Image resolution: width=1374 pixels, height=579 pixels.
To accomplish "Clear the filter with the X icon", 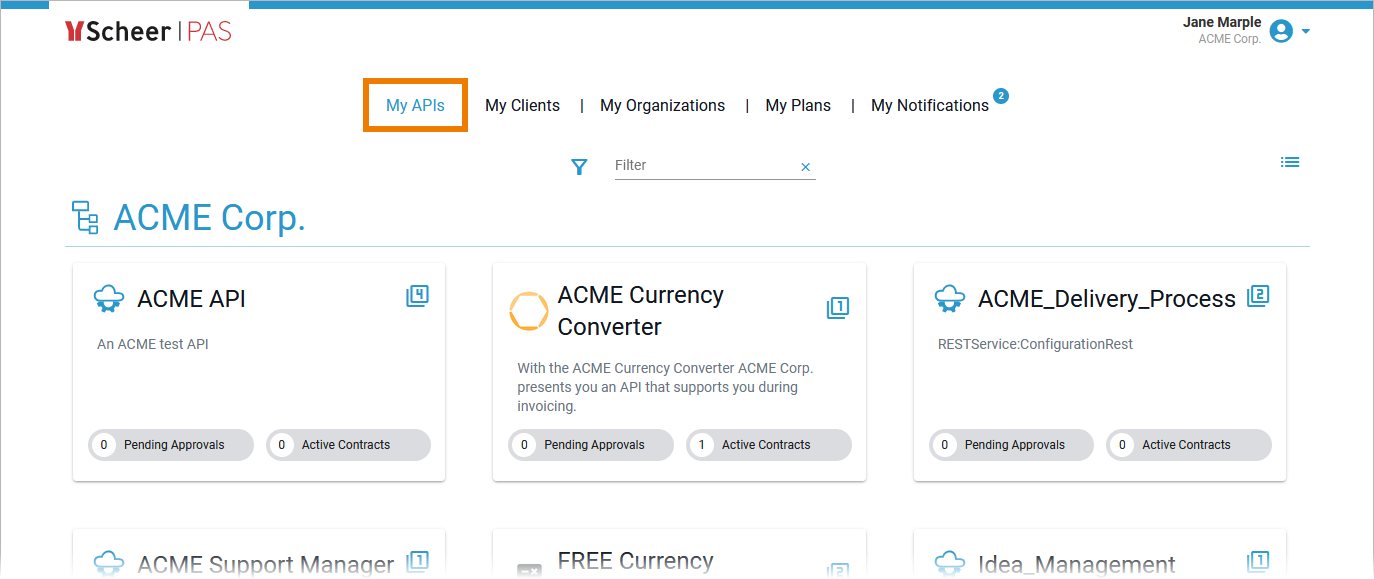I will click(805, 167).
